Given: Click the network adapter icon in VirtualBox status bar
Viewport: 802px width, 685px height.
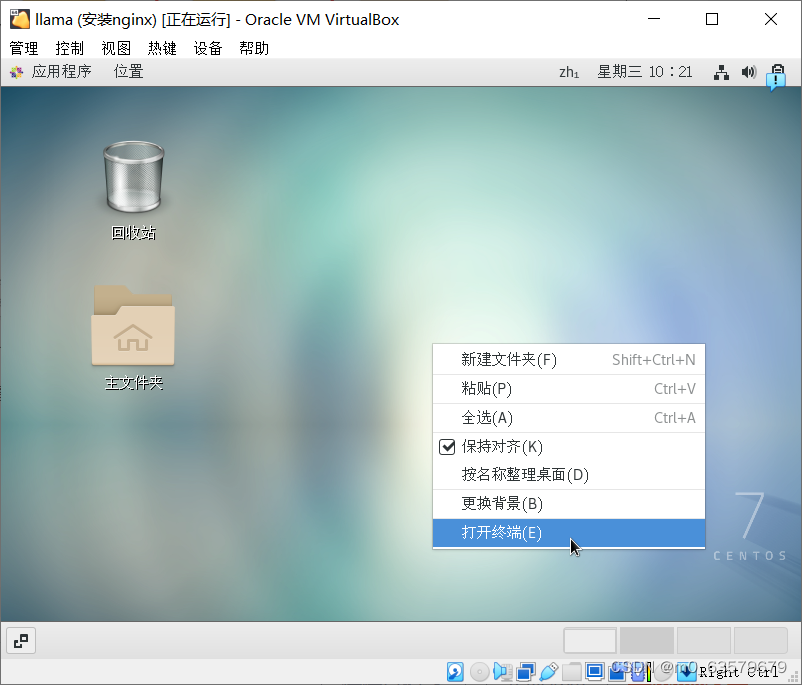Looking at the screenshot, I should 525,671.
